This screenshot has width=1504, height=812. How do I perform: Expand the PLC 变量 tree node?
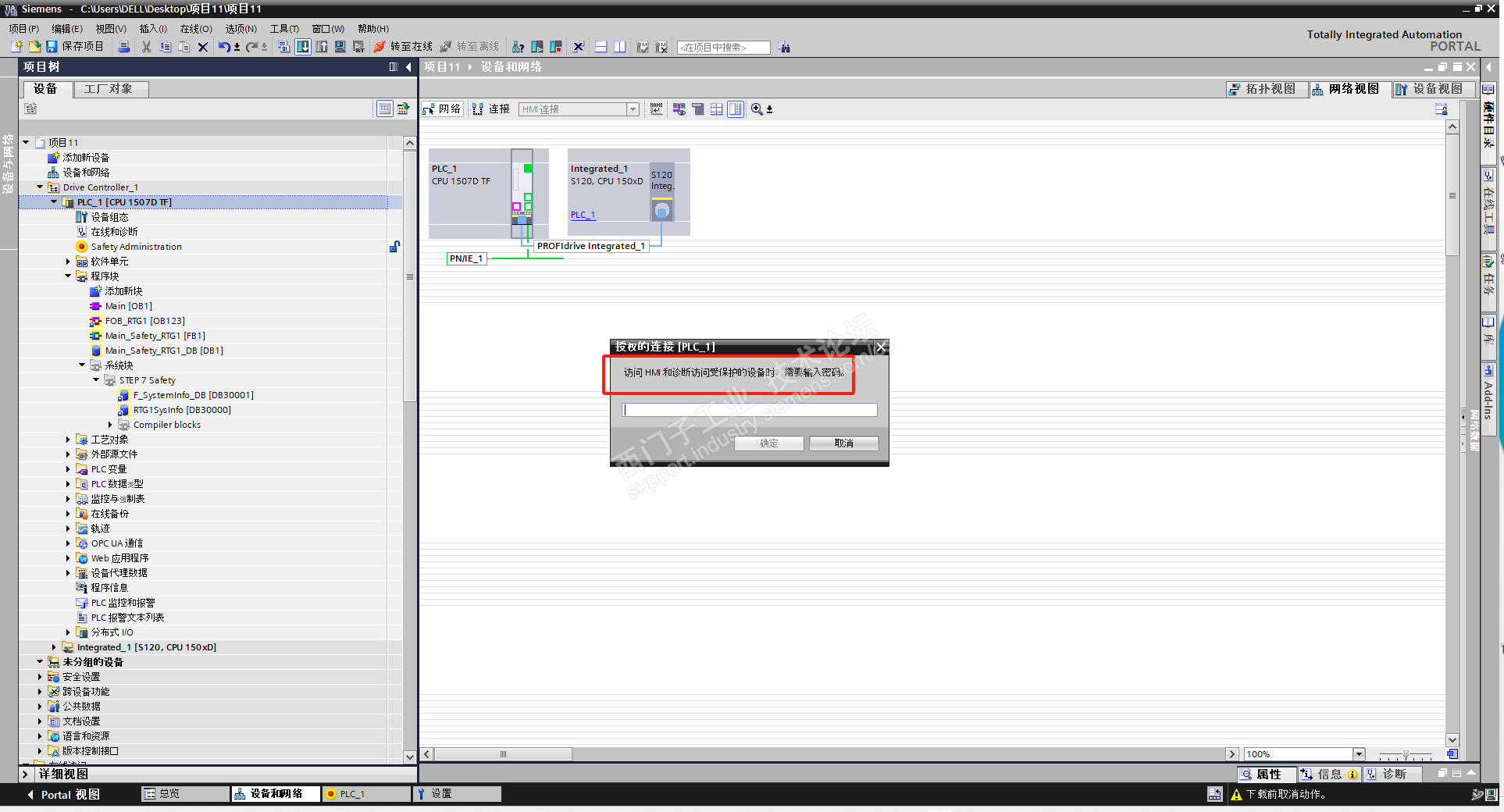(x=68, y=469)
